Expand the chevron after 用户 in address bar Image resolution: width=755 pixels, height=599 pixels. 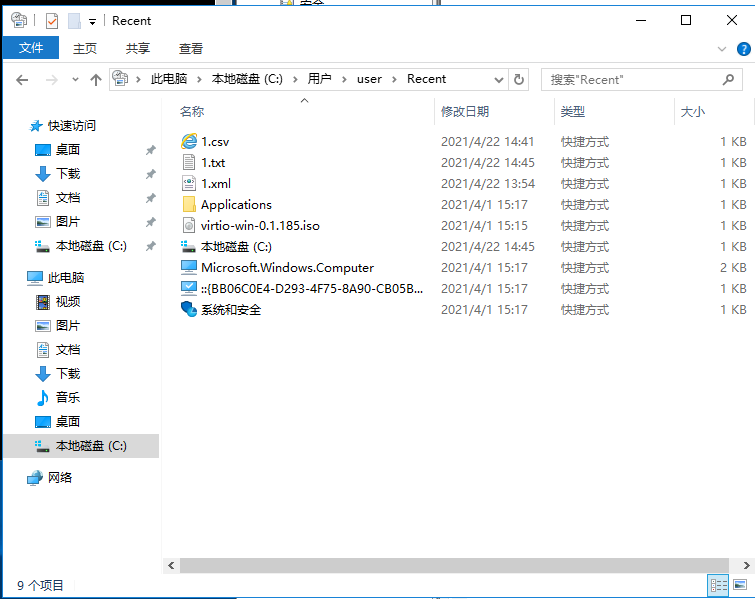point(344,79)
